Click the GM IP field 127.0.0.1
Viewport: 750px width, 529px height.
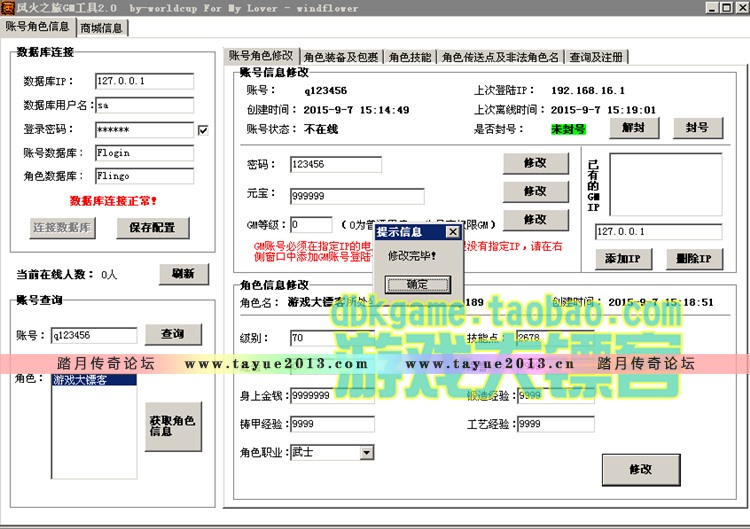659,231
